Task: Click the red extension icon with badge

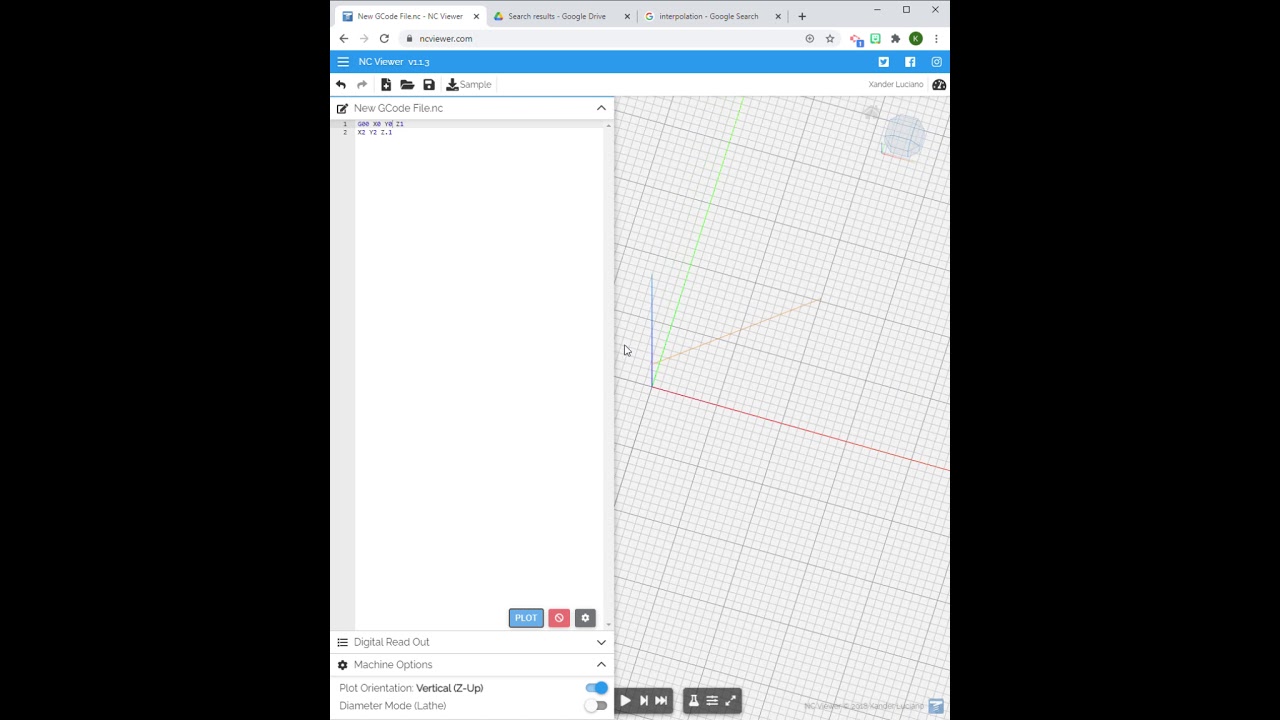Action: [856, 40]
